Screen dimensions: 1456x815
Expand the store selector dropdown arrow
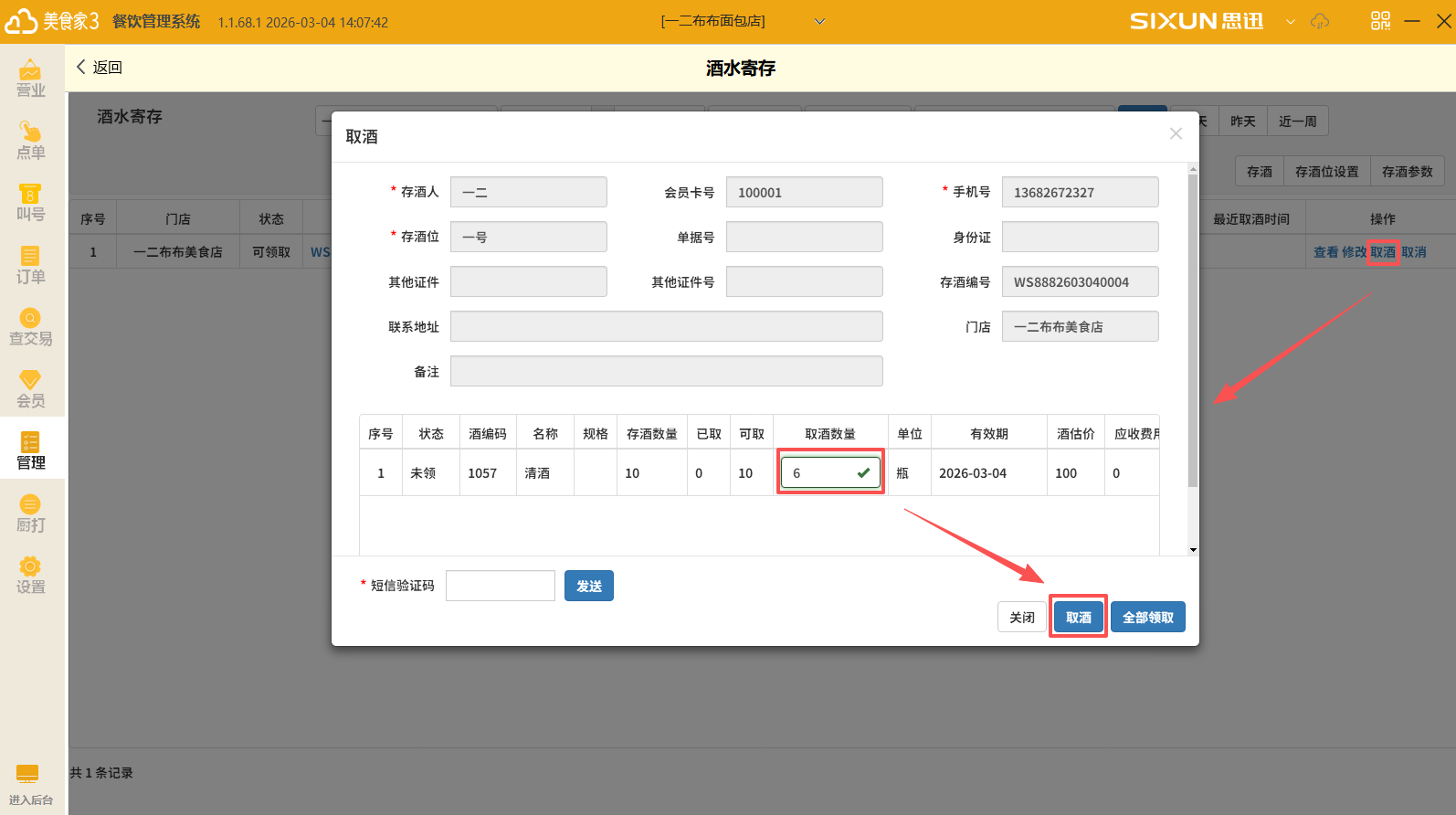(819, 22)
